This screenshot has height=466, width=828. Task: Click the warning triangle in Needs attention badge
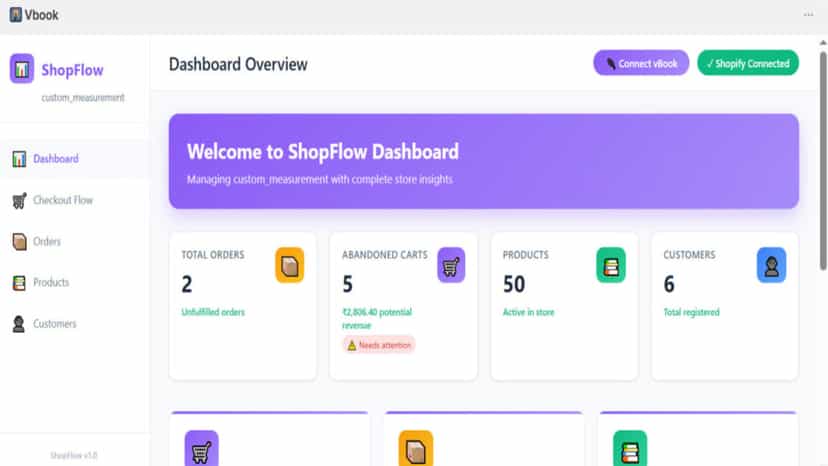coord(352,346)
